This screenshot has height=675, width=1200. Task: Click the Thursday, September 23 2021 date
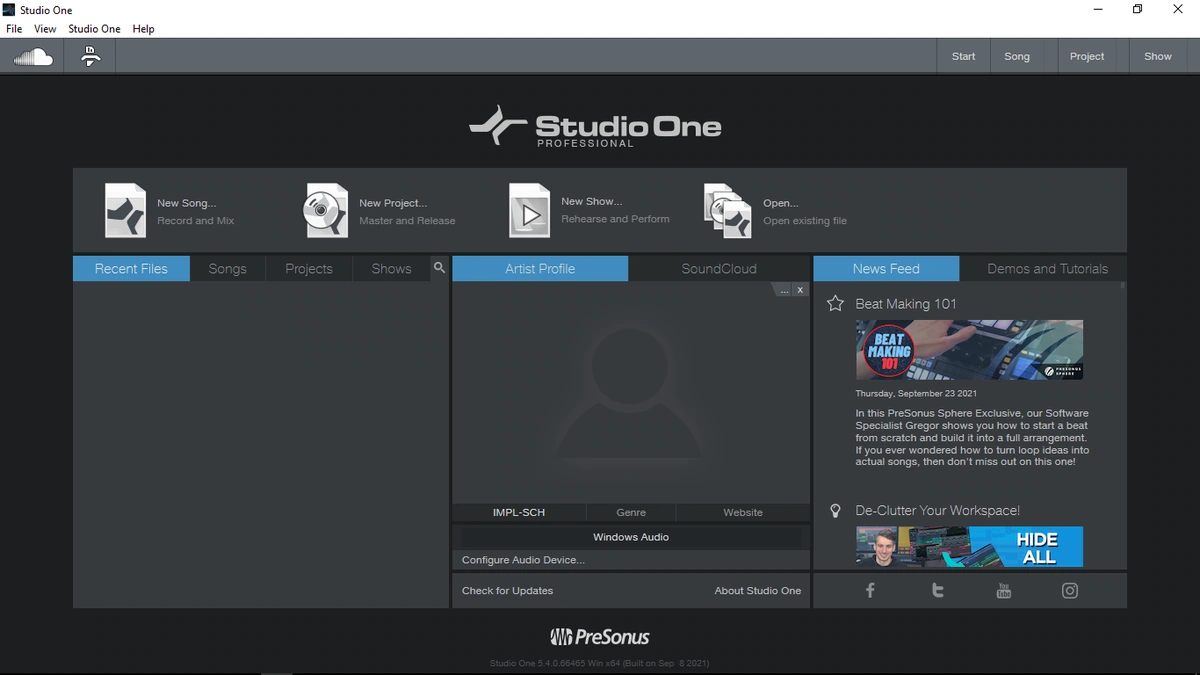916,394
